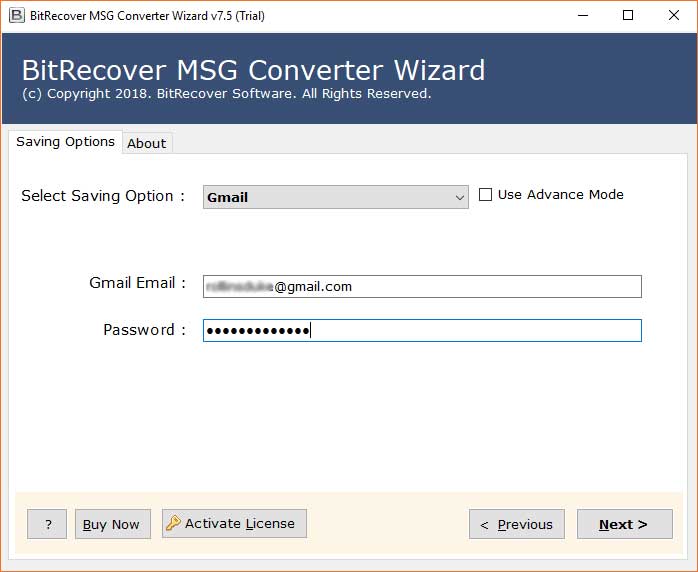Focus the Gmail Email input field
698x572 pixels.
[x=422, y=286]
